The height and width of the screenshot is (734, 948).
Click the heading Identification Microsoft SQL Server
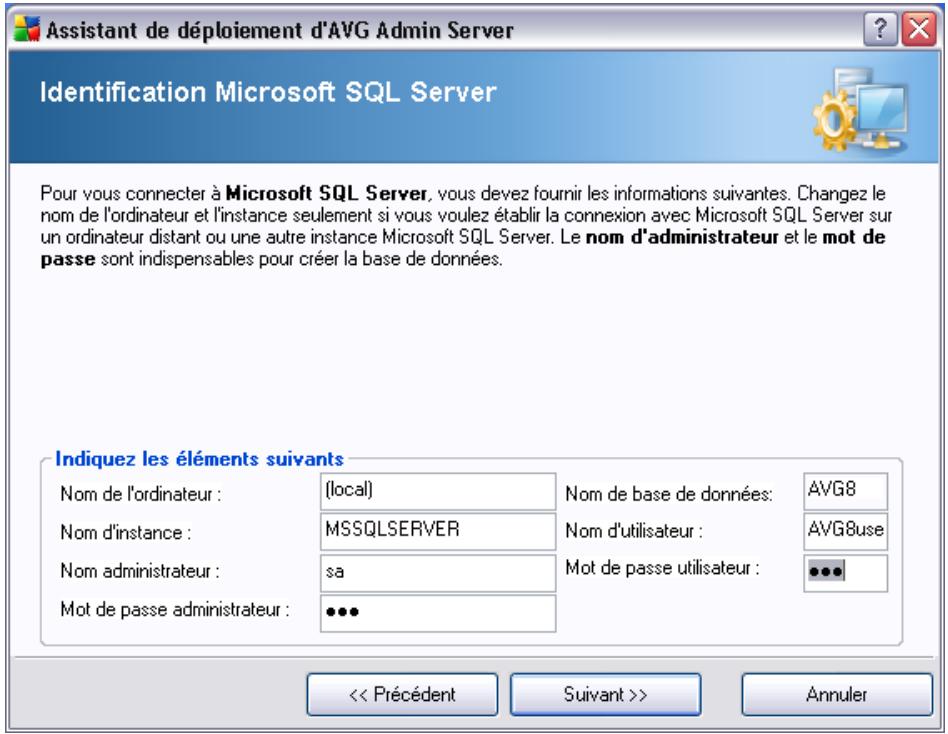(268, 93)
